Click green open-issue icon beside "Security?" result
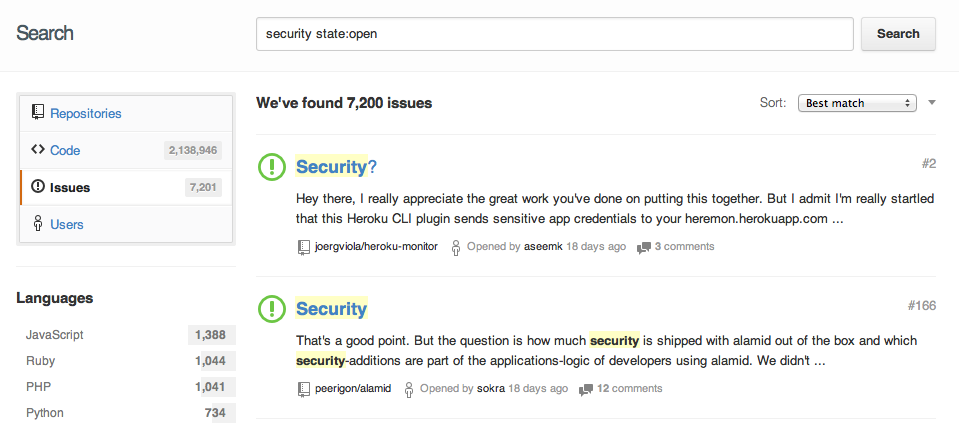959x427 pixels. [x=272, y=167]
